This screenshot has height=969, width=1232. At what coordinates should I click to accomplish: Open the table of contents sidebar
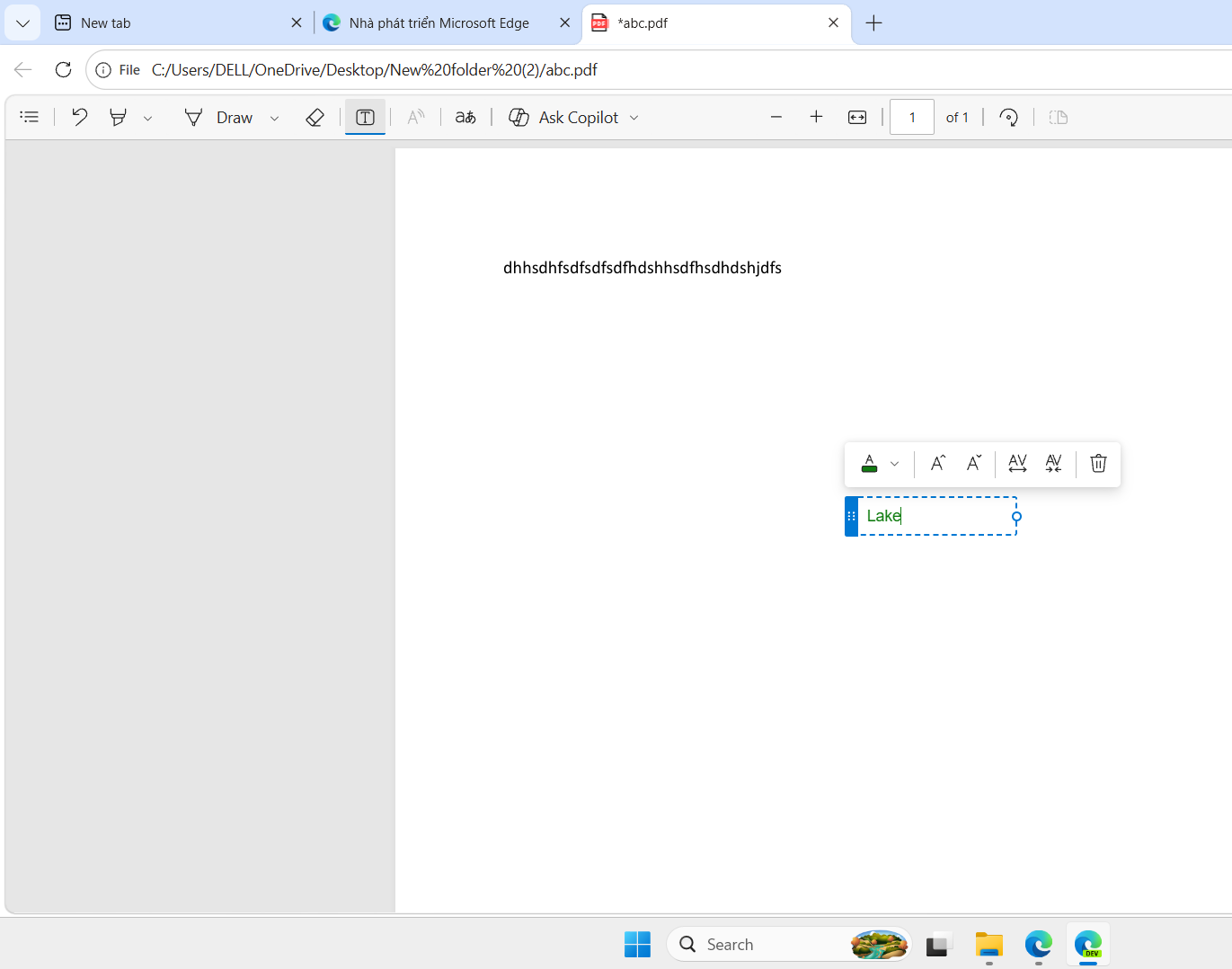(x=30, y=117)
